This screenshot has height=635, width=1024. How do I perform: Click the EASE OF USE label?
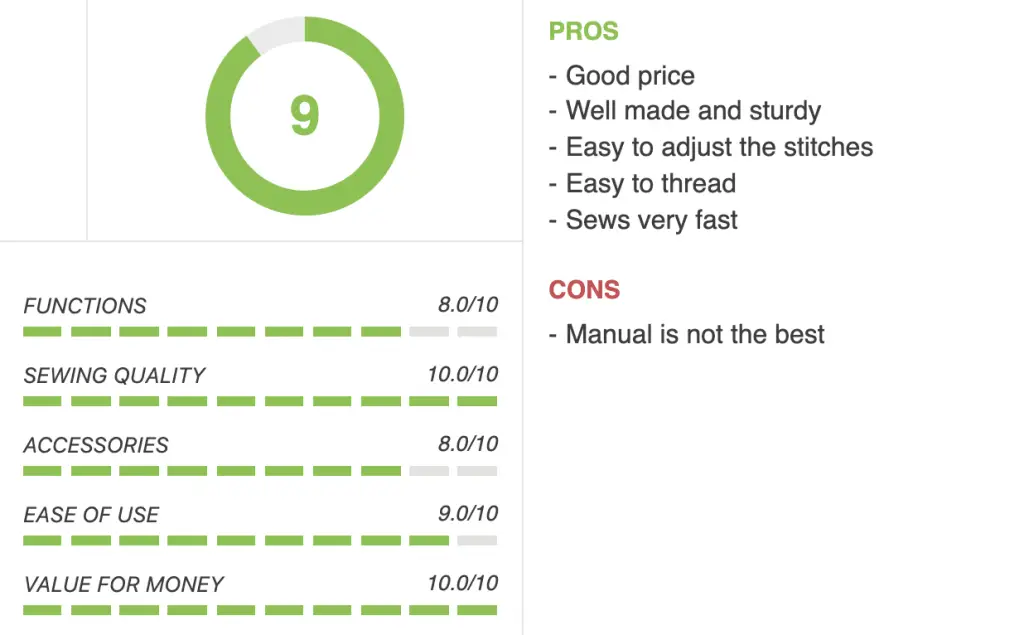click(91, 515)
